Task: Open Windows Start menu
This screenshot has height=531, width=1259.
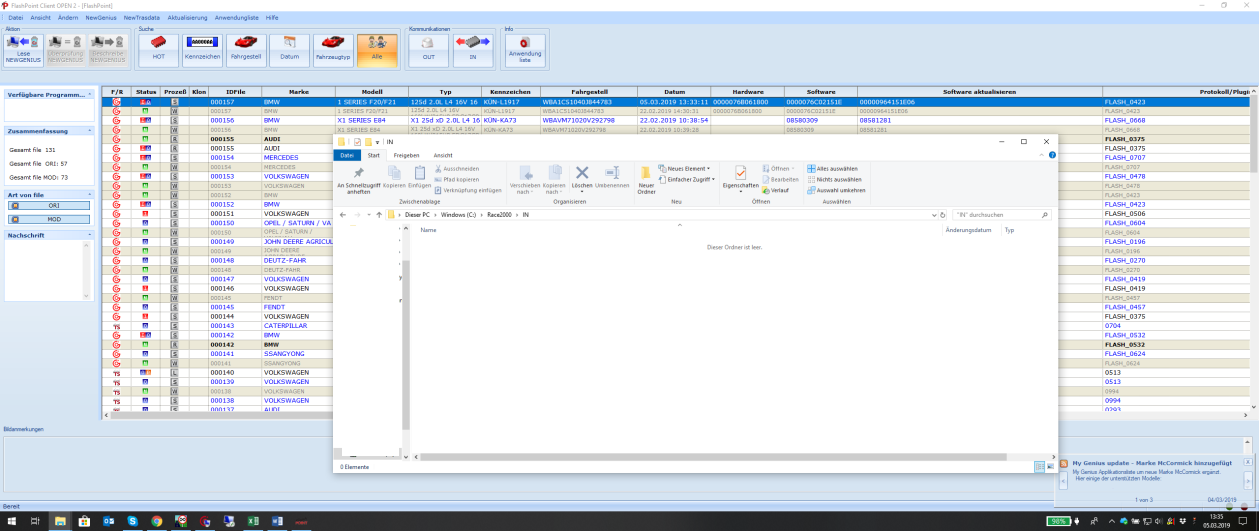Action: (10, 521)
